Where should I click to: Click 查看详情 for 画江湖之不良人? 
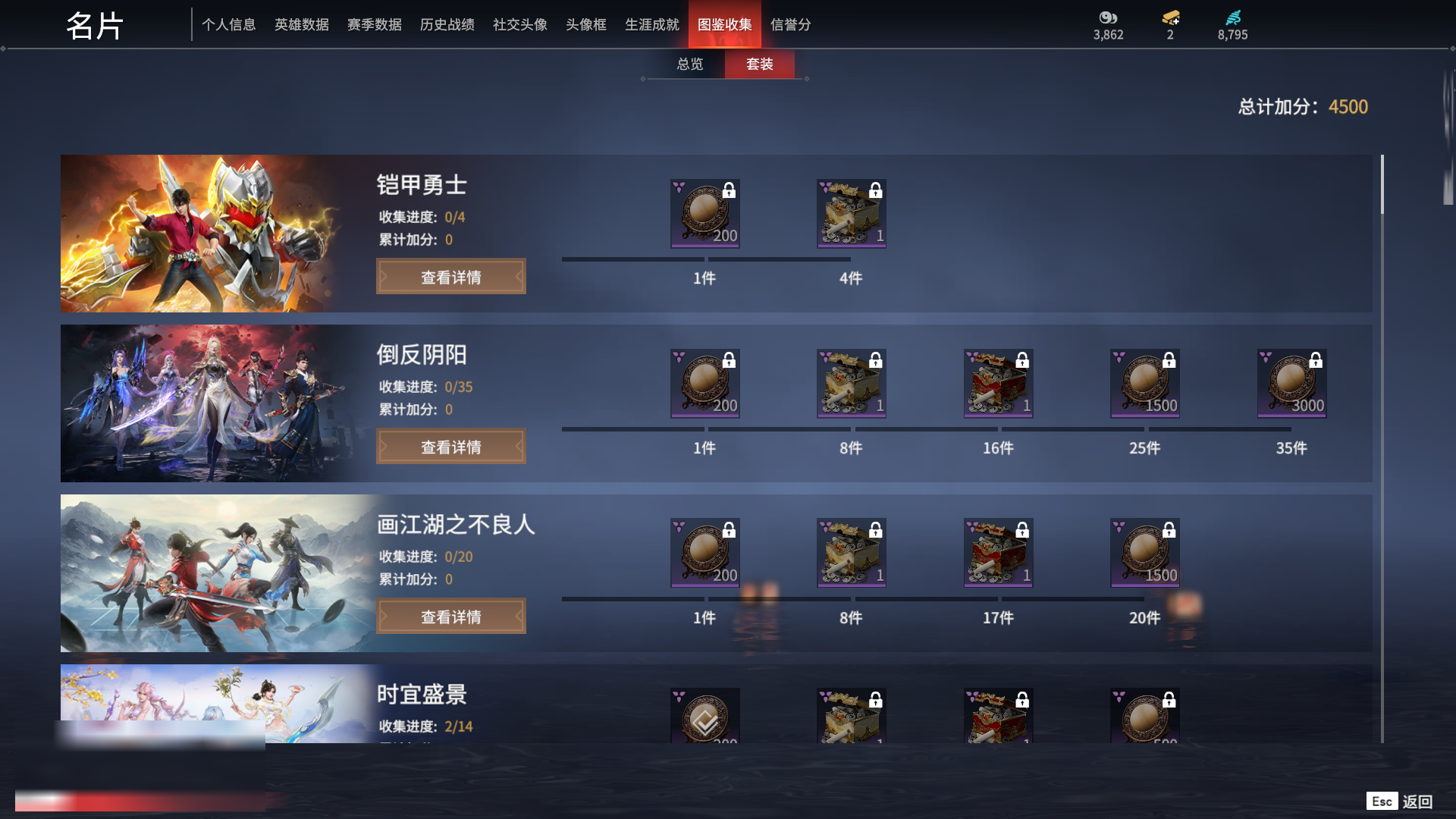[451, 617]
